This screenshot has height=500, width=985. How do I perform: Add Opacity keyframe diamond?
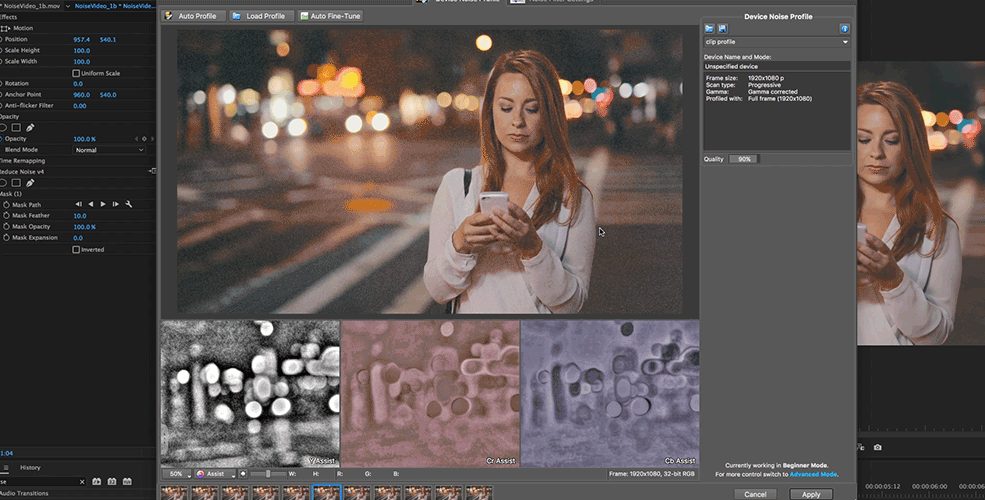(x=144, y=139)
